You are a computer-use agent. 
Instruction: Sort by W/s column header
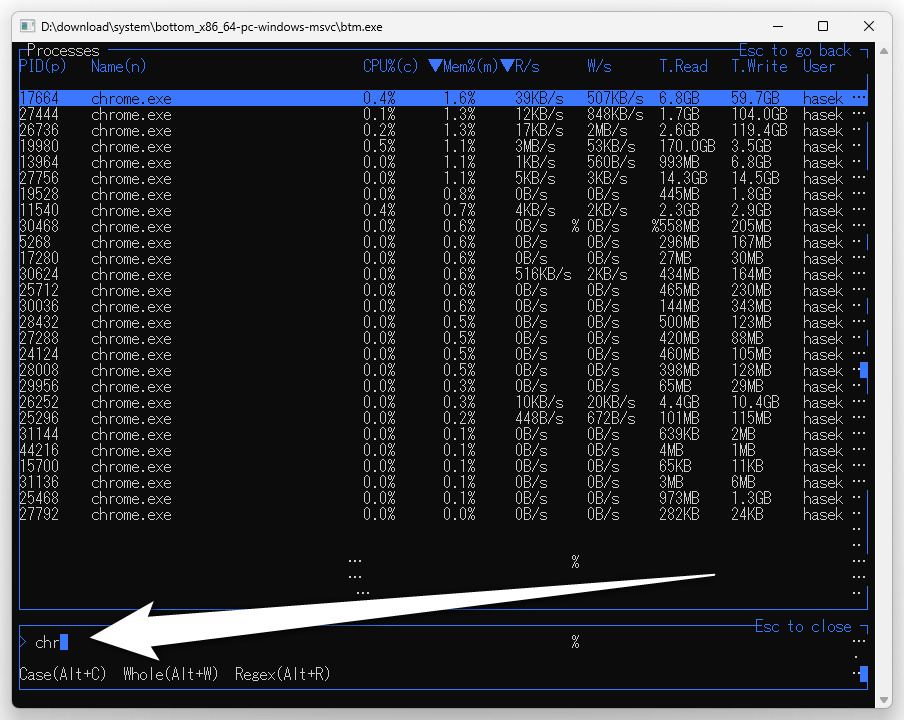[599, 66]
